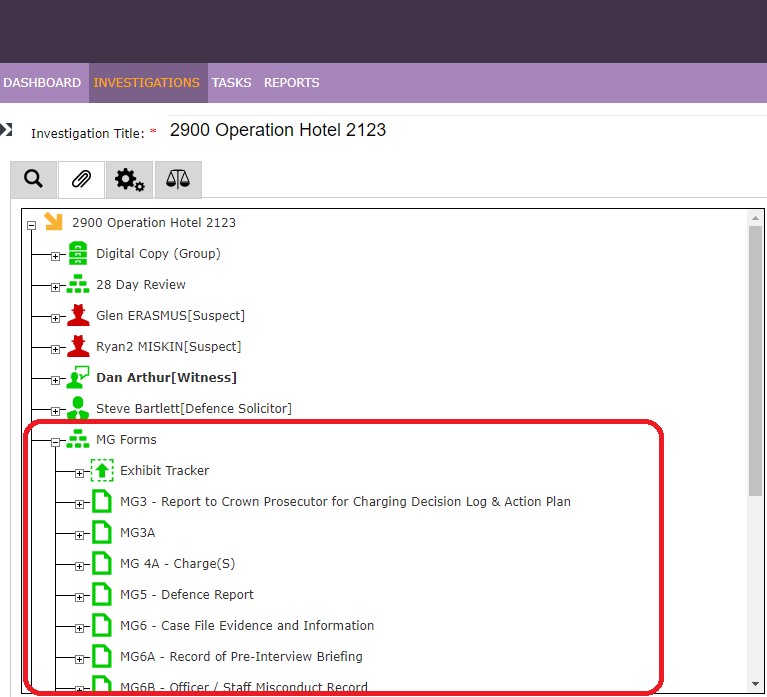This screenshot has height=697, width=767.
Task: Click the scrollbar down arrow
Action: click(755, 684)
